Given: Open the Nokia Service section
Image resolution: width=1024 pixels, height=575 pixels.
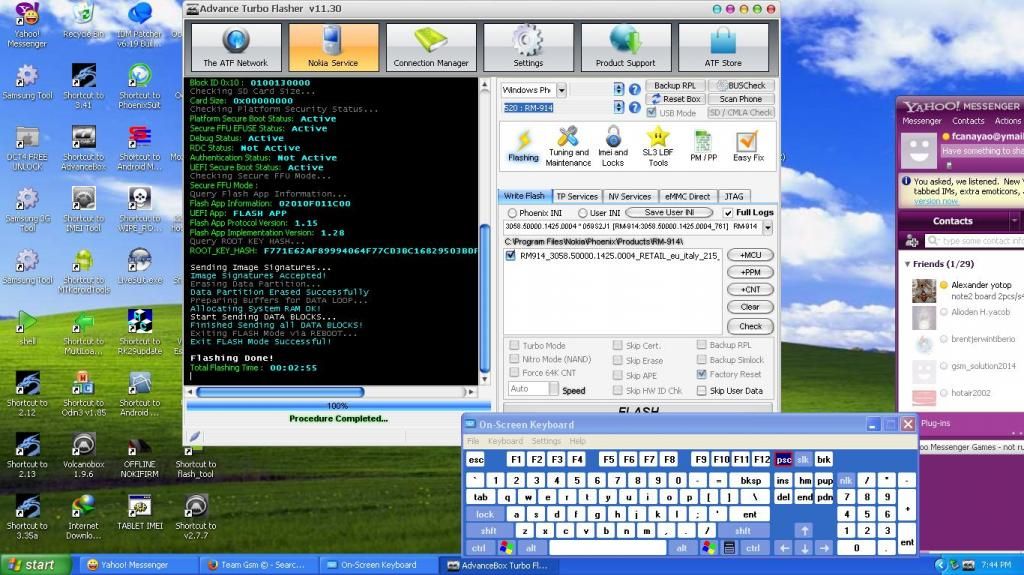Looking at the screenshot, I should coord(333,47).
